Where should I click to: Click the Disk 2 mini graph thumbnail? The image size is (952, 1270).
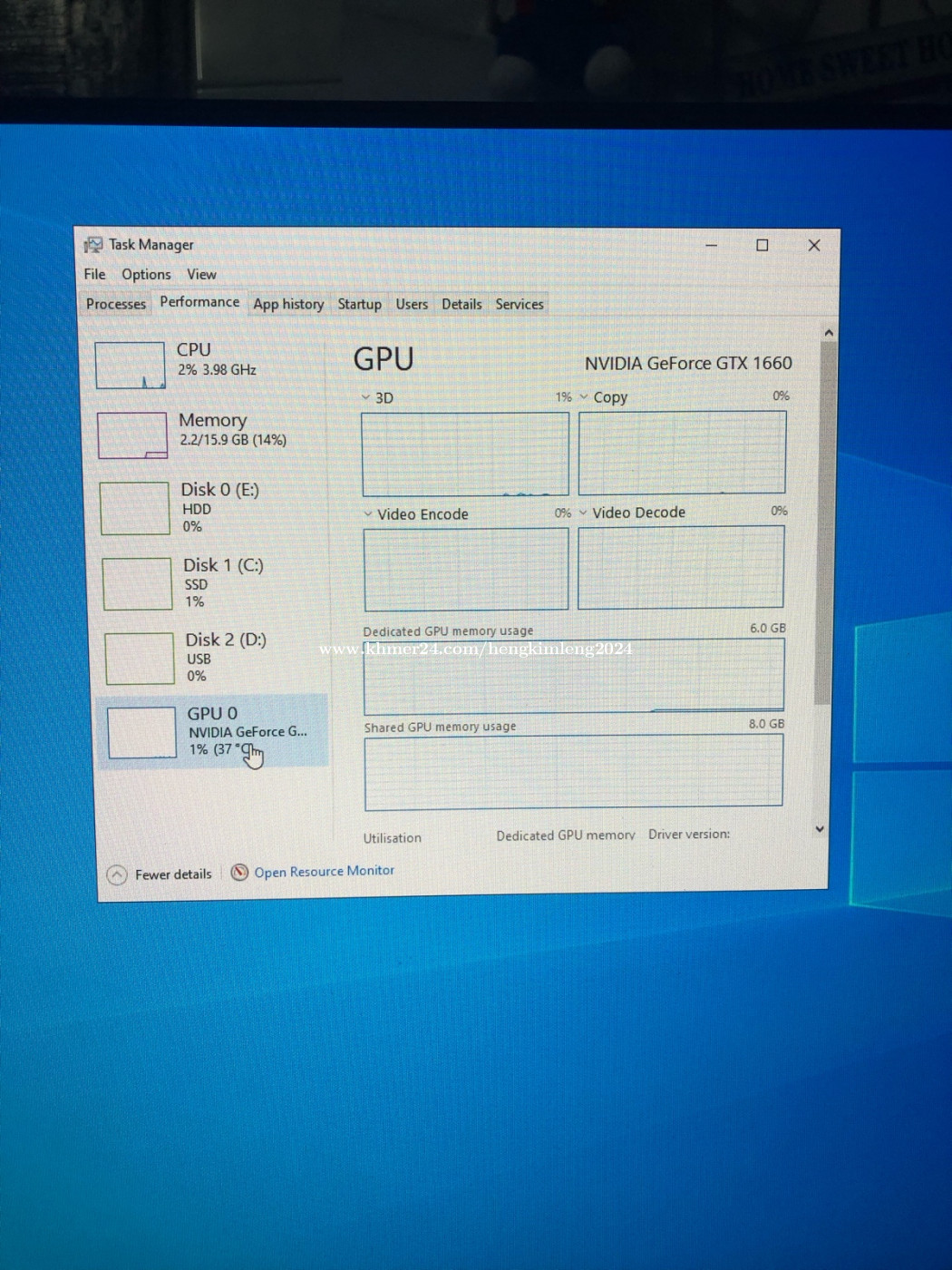(x=140, y=659)
